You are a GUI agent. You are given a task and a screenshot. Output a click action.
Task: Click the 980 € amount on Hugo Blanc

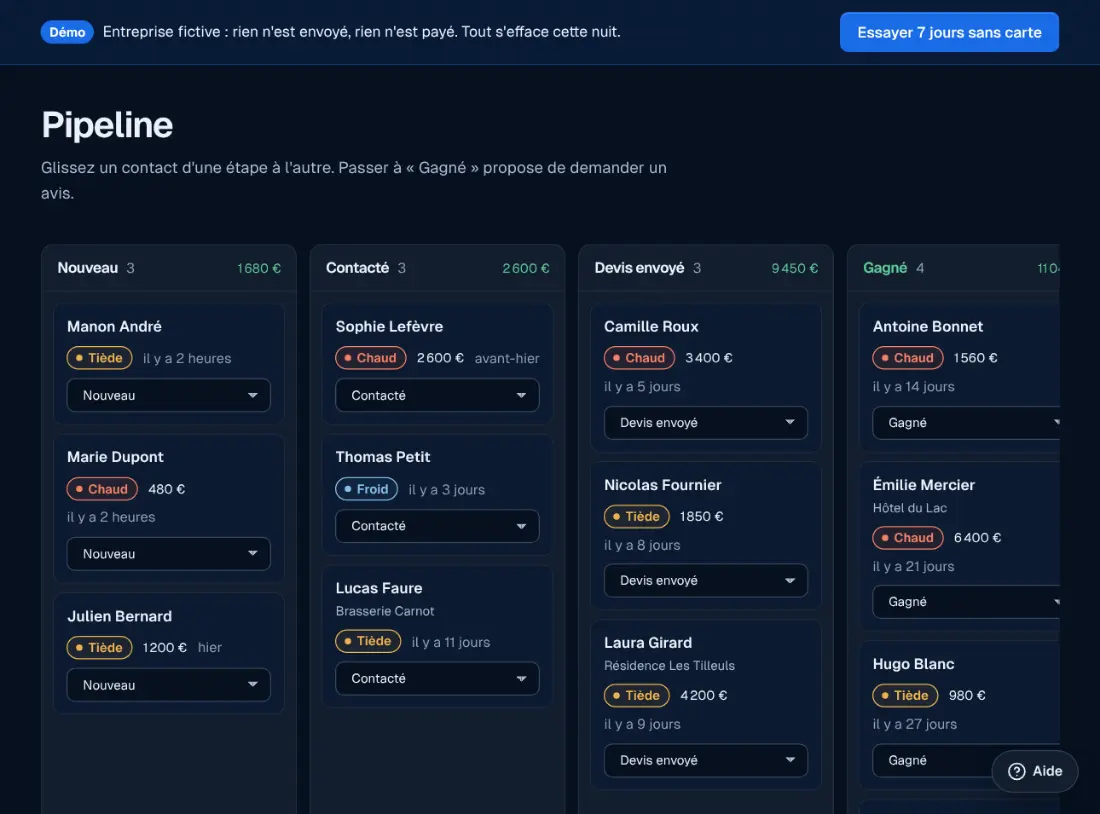[x=967, y=695]
